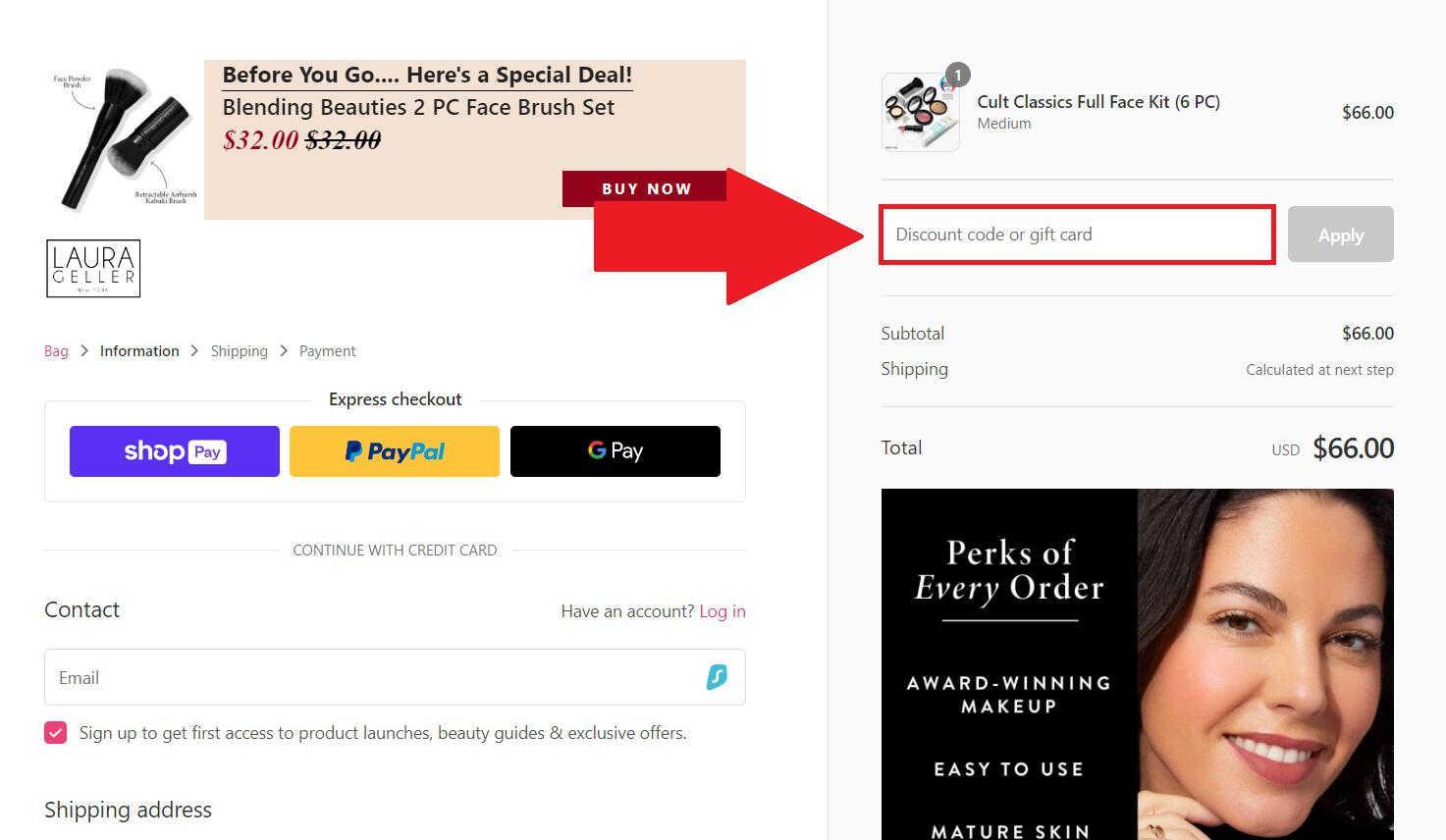Open Cult Classics Full Face Kit thumbnail
The image size is (1446, 840).
[920, 114]
